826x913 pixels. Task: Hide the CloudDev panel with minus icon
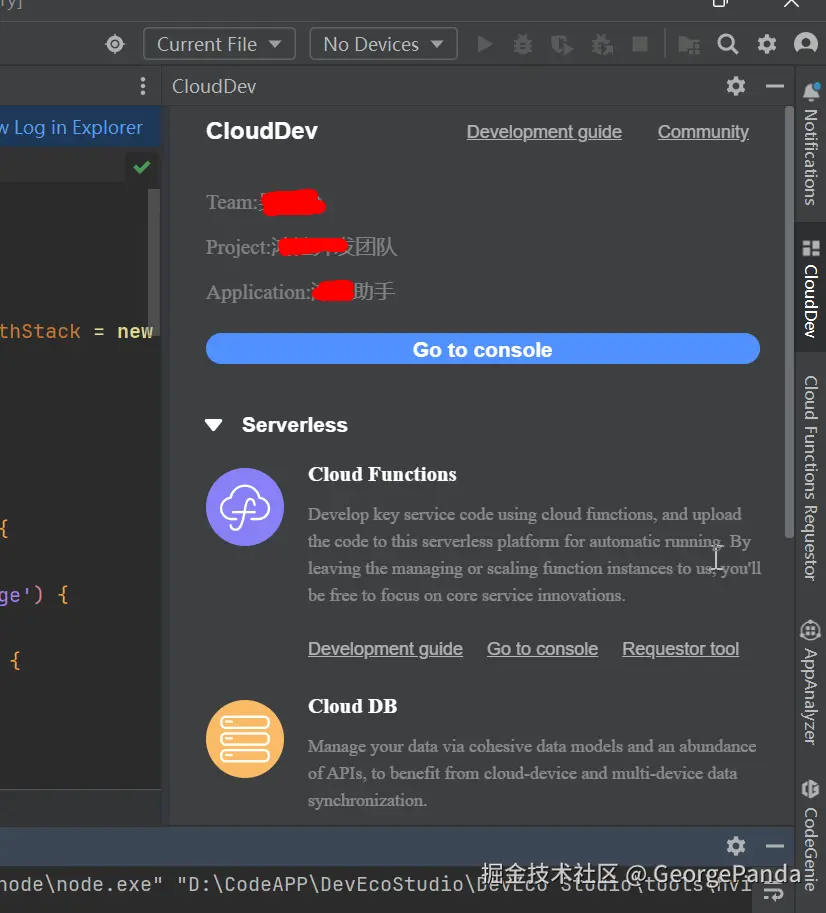click(x=775, y=86)
